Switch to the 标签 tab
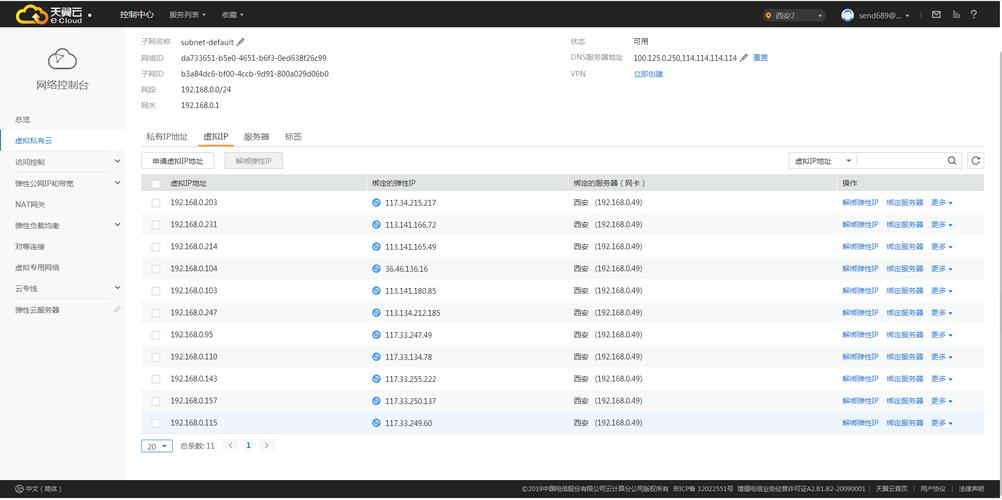This screenshot has width=1002, height=500. tap(293, 137)
